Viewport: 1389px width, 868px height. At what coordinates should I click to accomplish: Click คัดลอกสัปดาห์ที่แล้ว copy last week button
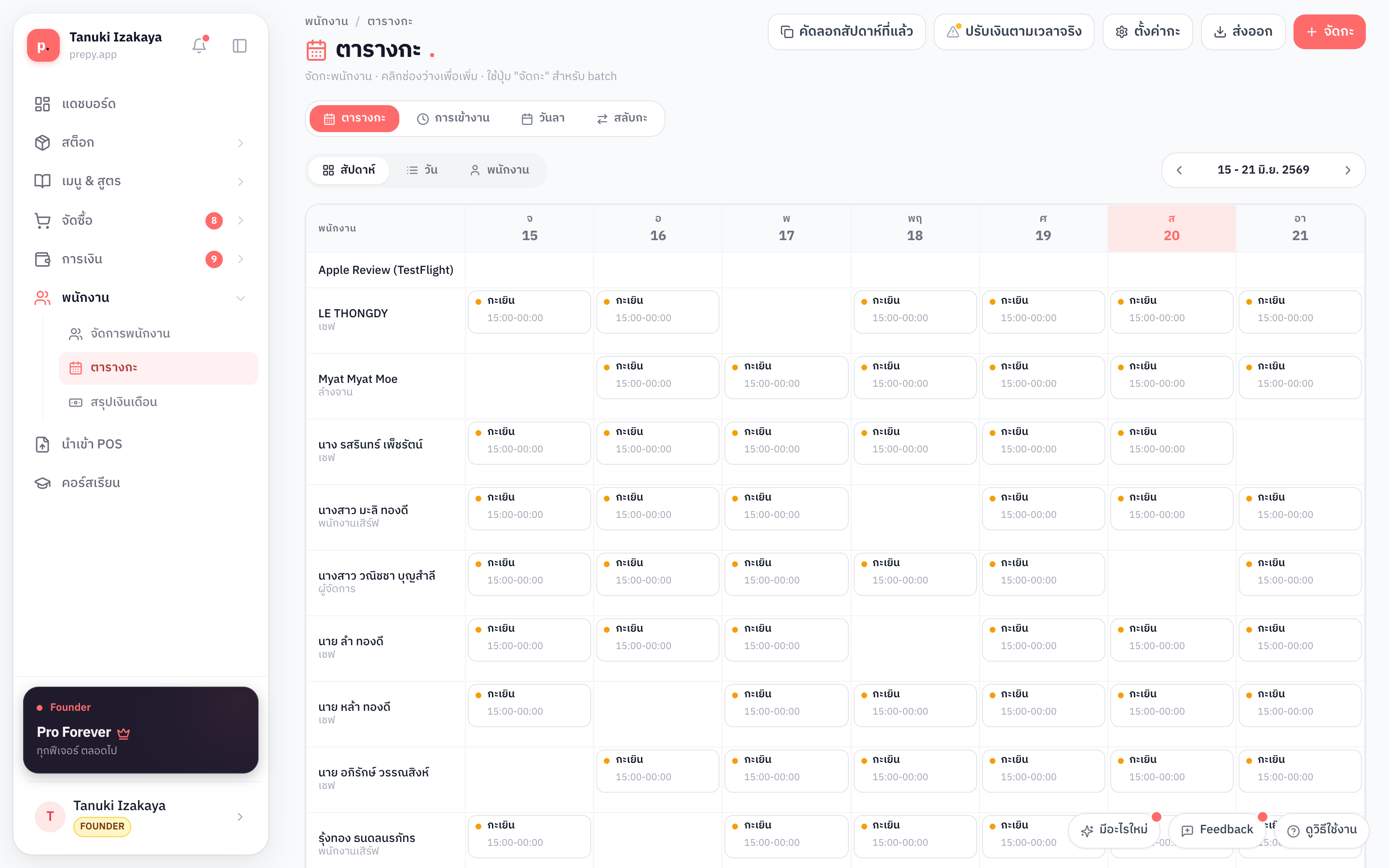point(846,31)
